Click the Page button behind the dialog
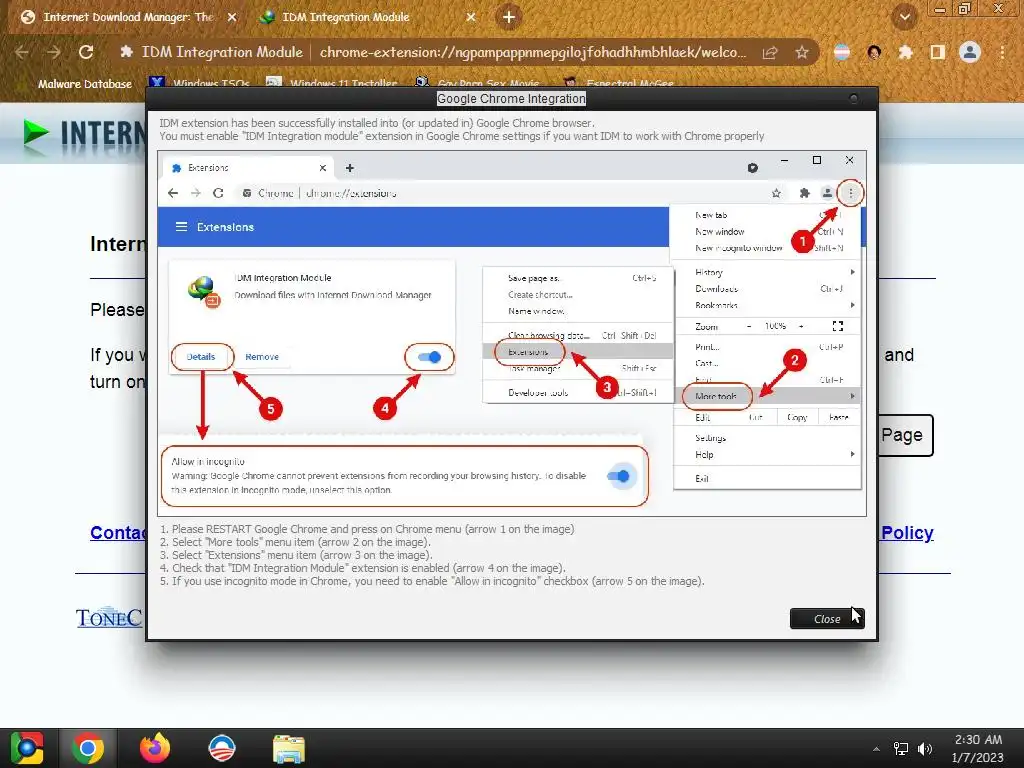The image size is (1024, 768). tap(906, 435)
